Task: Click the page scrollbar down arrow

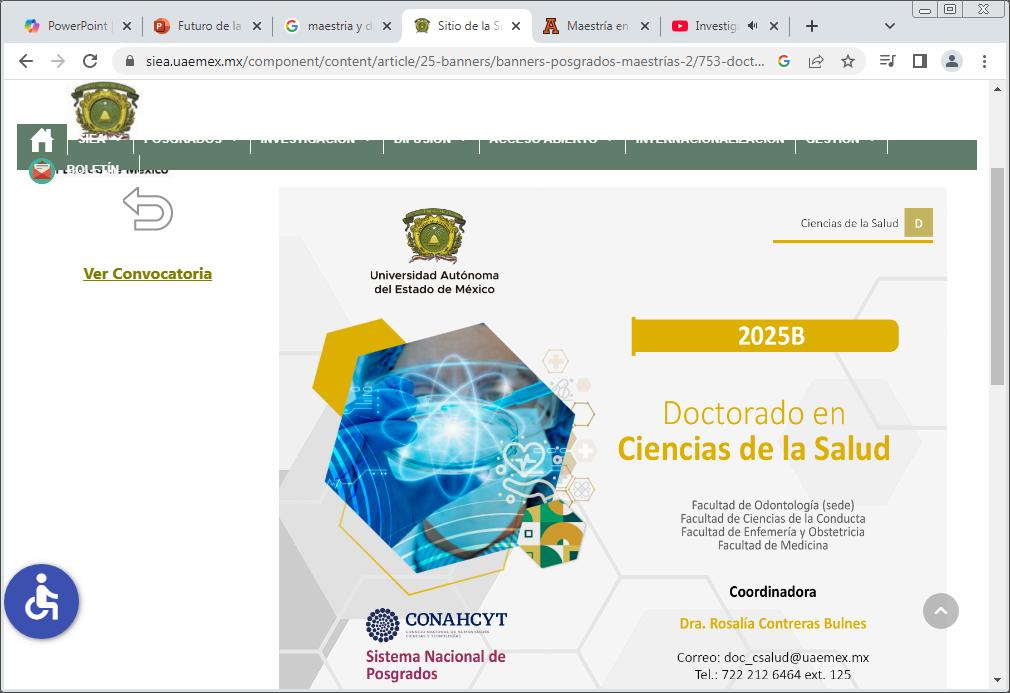Action: tap(998, 680)
